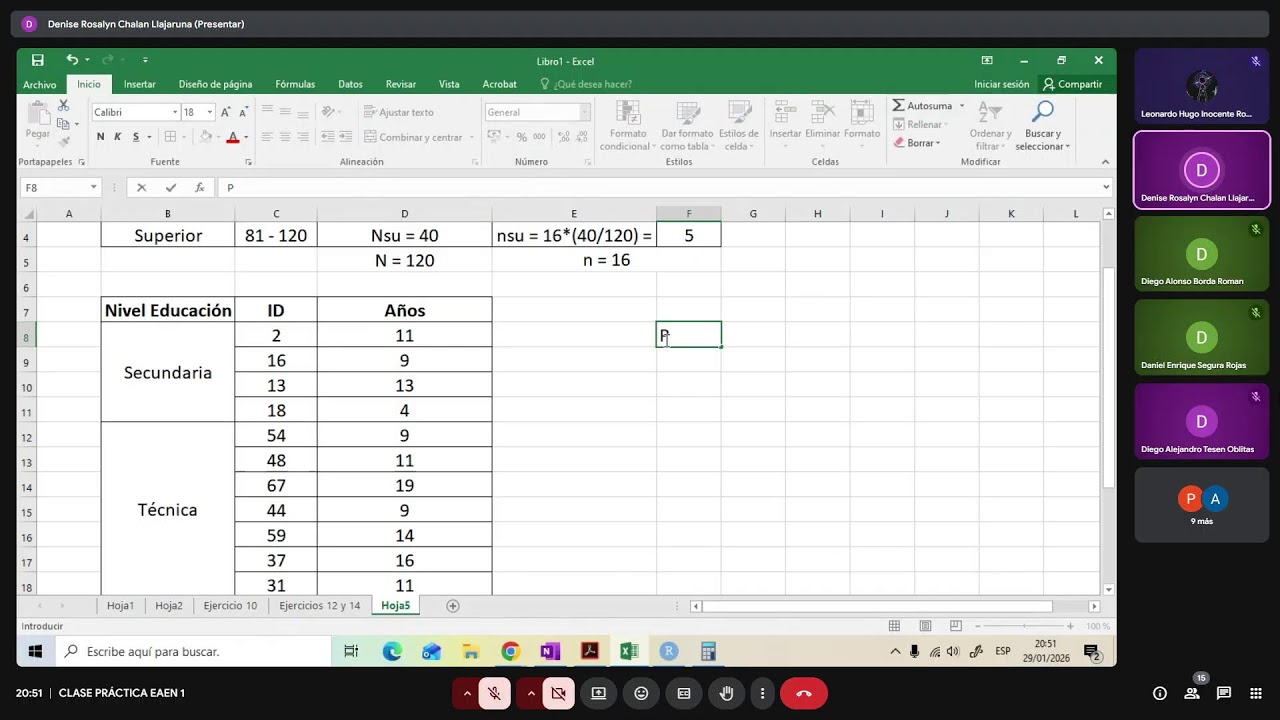
Task: Click the Save icon in Excel's quick access bar
Action: [x=37, y=60]
